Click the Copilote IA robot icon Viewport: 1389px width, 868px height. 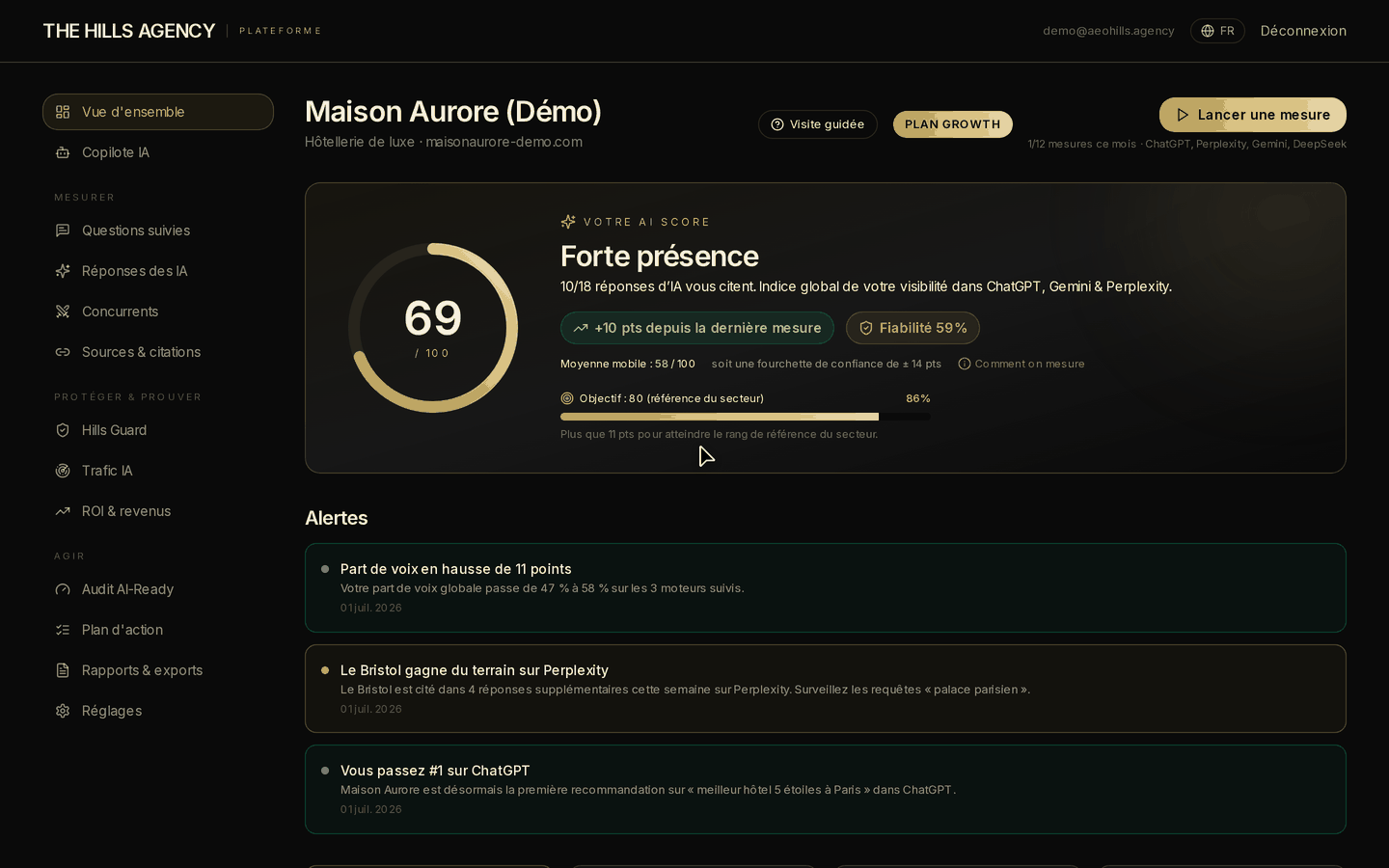63,152
